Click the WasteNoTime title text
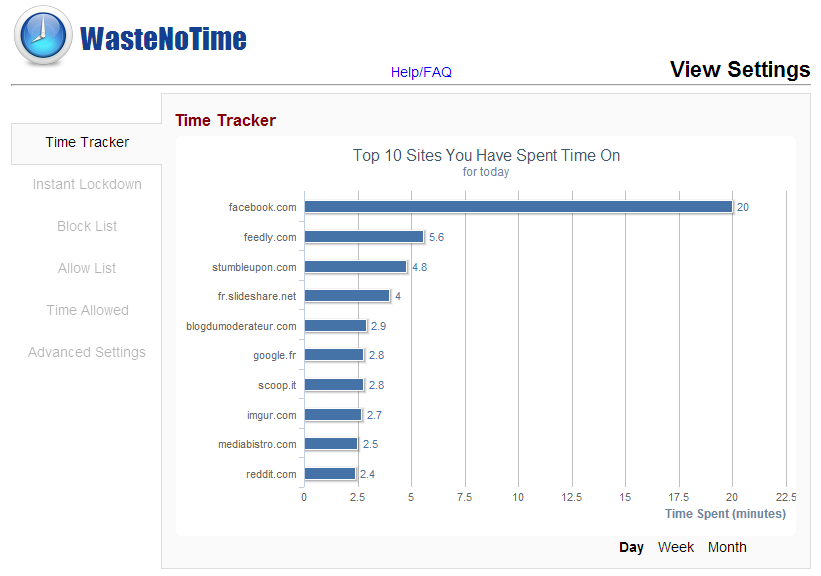 [x=163, y=39]
